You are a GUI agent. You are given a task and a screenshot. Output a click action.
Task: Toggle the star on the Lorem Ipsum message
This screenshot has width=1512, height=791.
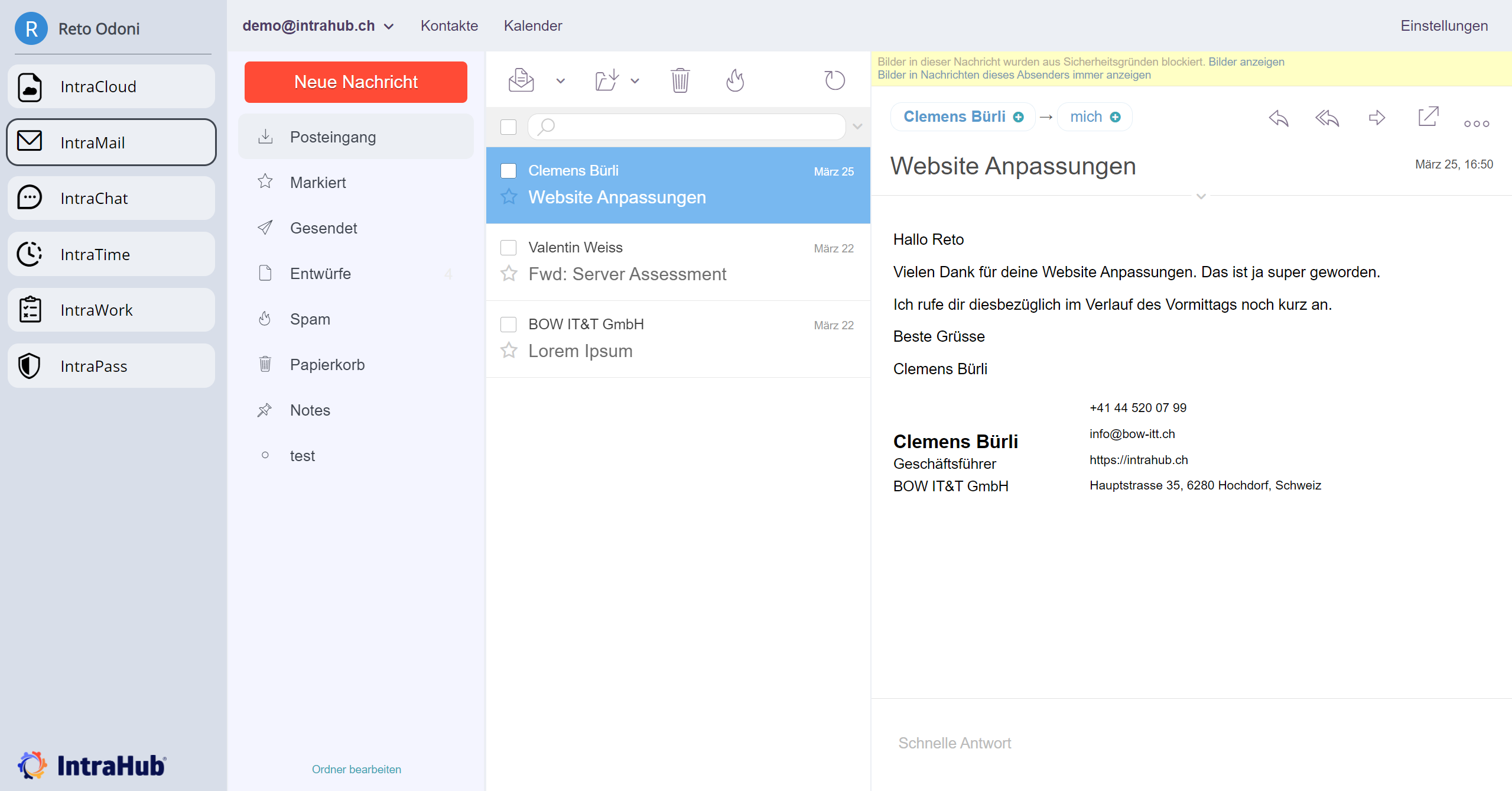coord(509,351)
